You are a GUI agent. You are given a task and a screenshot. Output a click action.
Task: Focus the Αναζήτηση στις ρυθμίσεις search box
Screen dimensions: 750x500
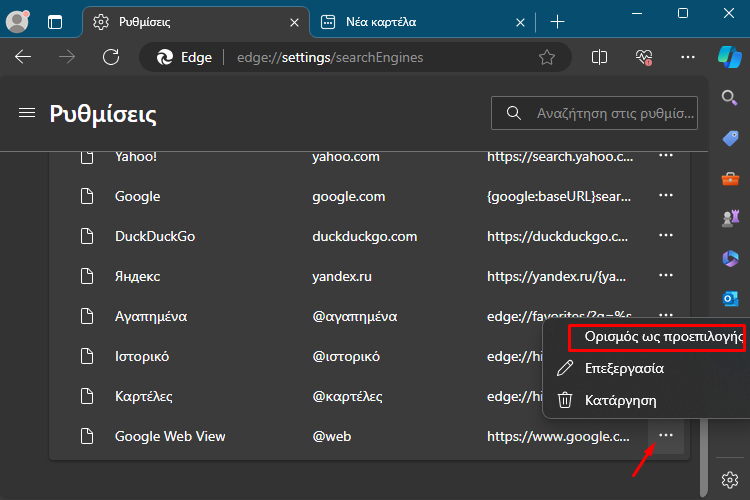point(594,113)
